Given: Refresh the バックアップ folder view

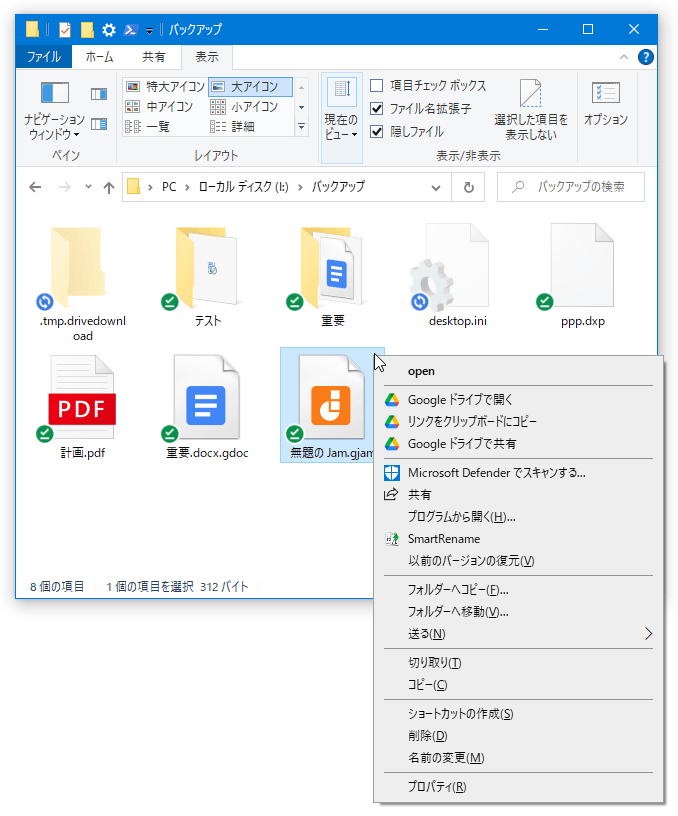Looking at the screenshot, I should click(468, 187).
